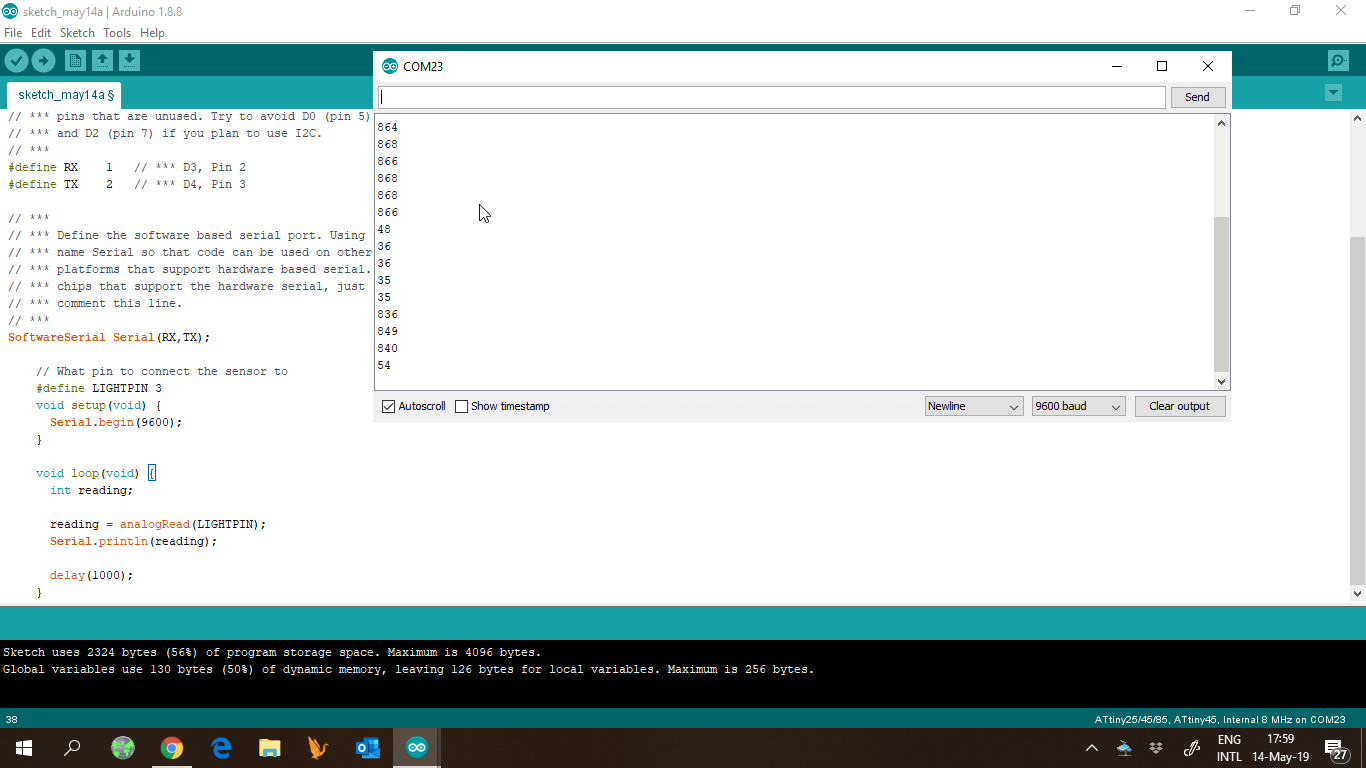
Task: Click the serial output value 849
Action: [x=388, y=331]
